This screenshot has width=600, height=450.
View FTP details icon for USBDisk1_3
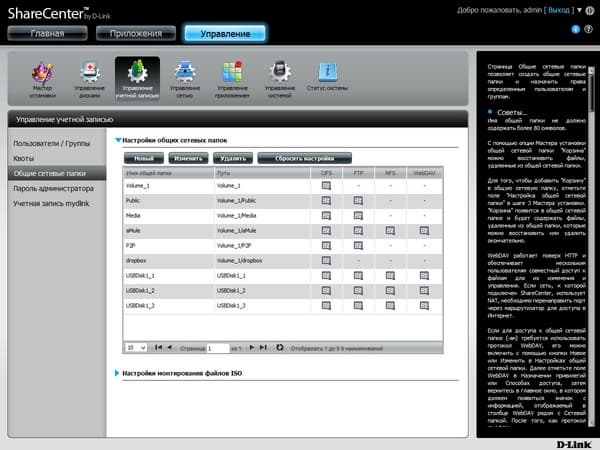(x=358, y=305)
